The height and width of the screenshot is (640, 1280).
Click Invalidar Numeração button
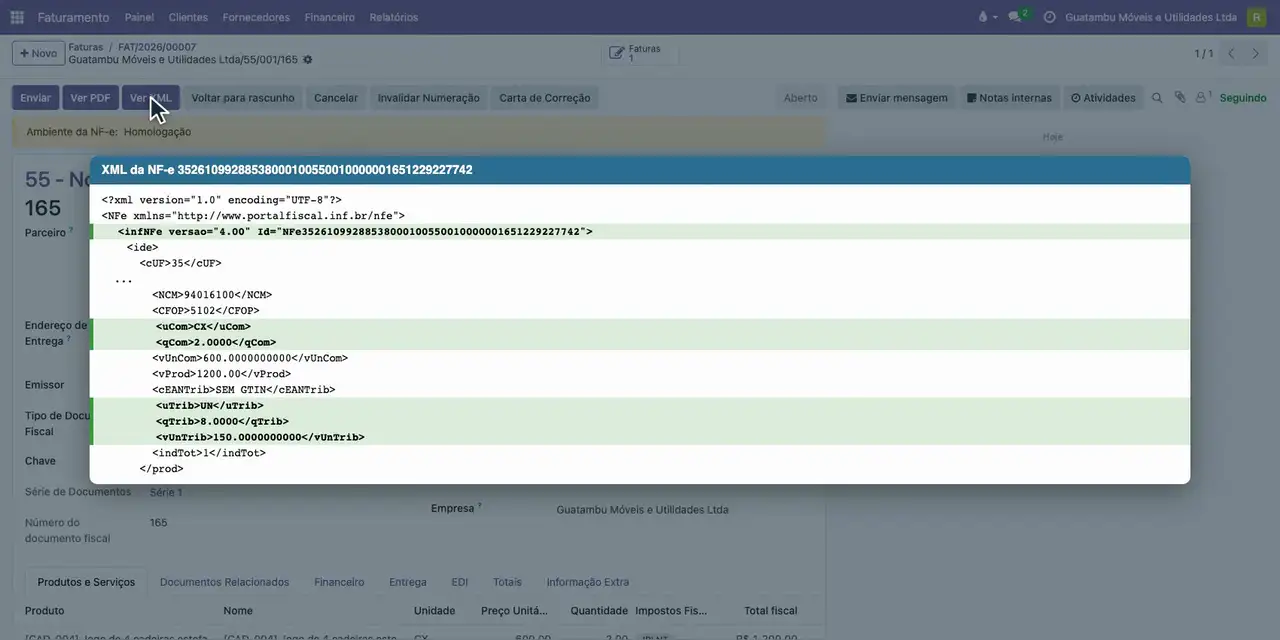(429, 98)
